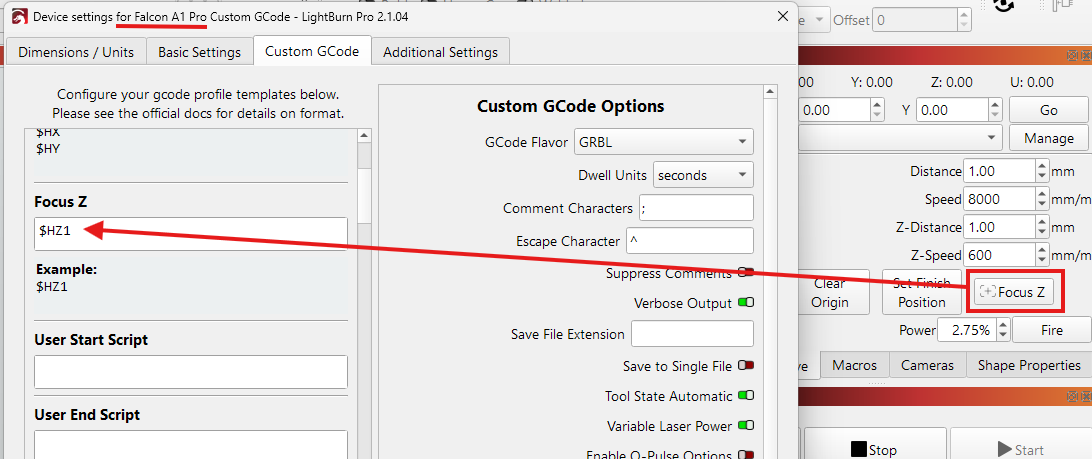Expand the dropdown next to Manage

tap(900, 138)
